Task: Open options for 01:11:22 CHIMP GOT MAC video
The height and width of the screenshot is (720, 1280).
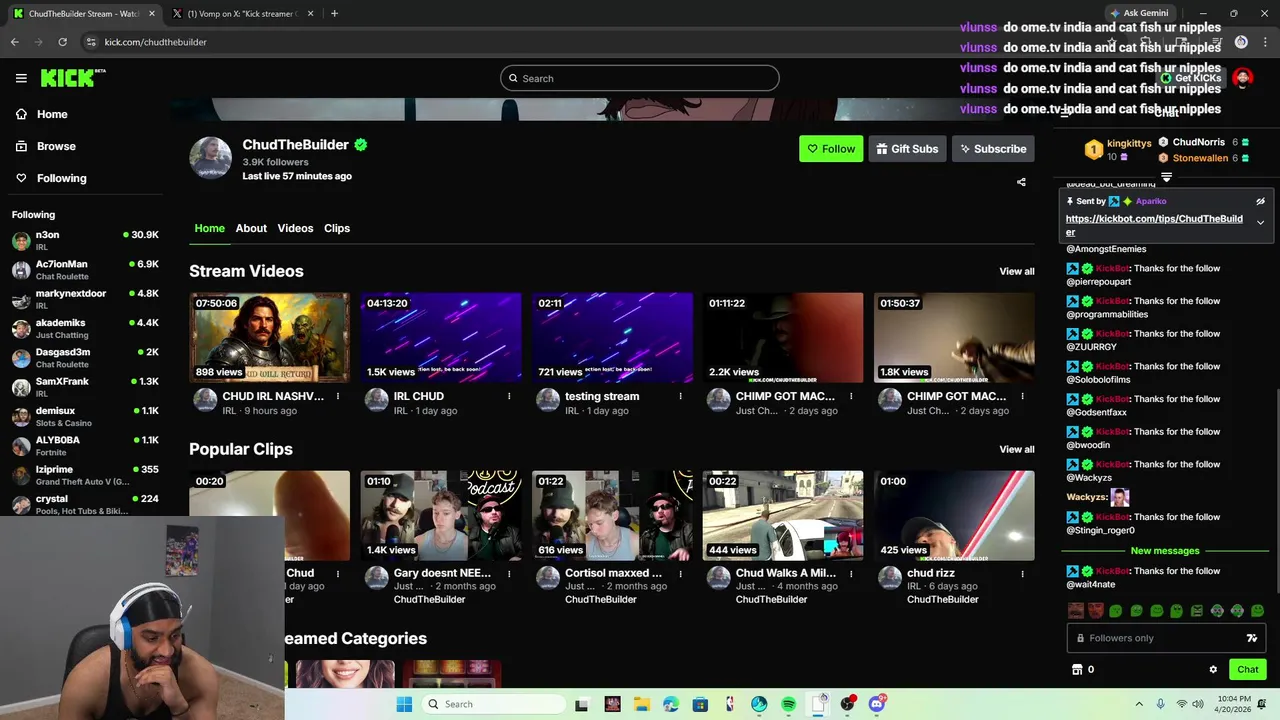Action: pyautogui.click(x=851, y=396)
